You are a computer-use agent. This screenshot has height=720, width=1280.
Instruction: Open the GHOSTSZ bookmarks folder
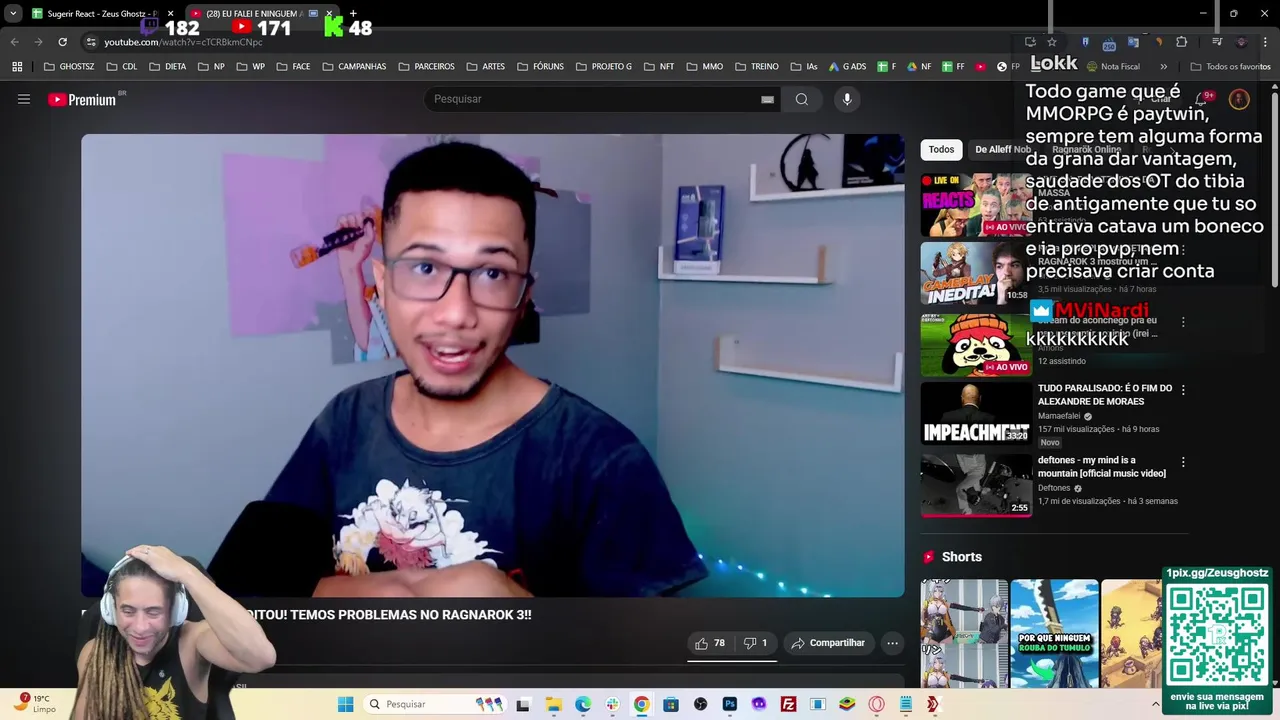click(x=69, y=67)
